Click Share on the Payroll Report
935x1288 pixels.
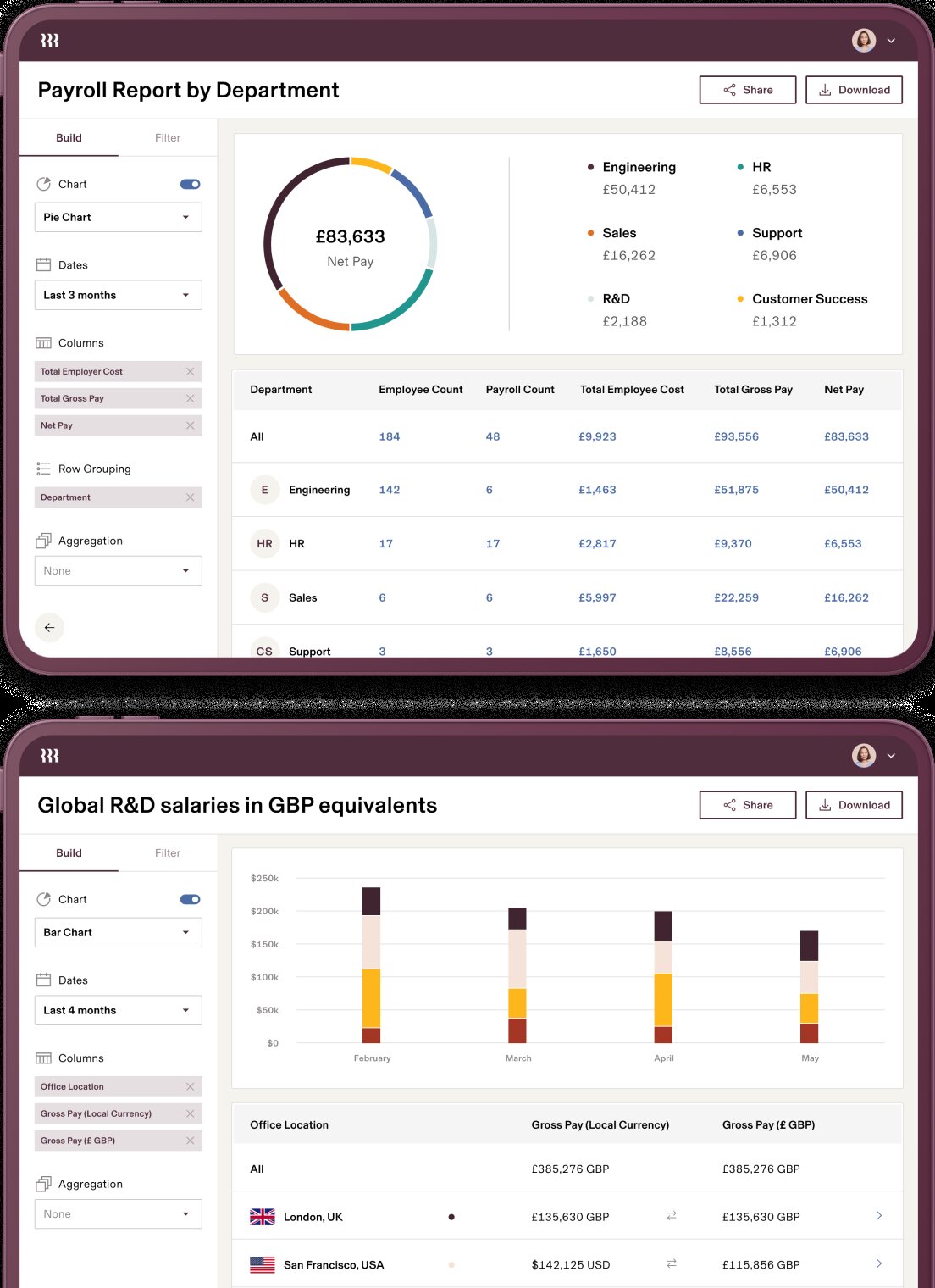(747, 90)
